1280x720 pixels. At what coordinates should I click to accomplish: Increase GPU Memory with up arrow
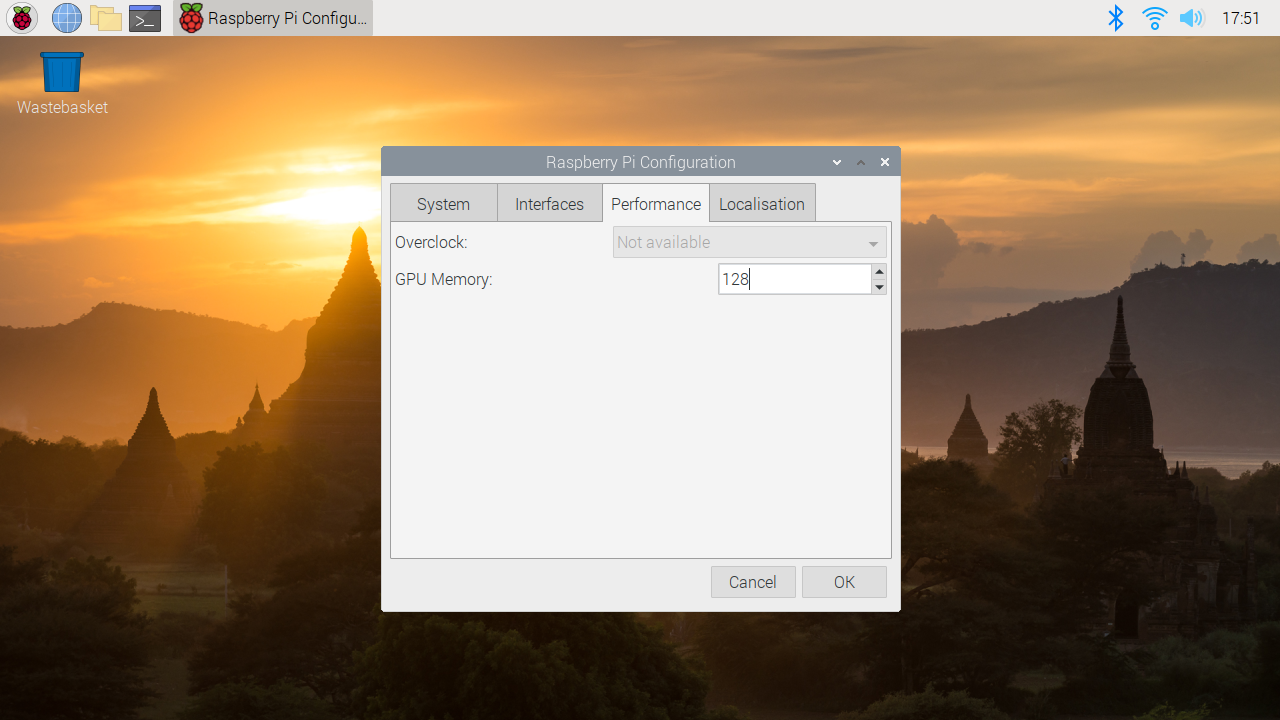pyautogui.click(x=879, y=271)
